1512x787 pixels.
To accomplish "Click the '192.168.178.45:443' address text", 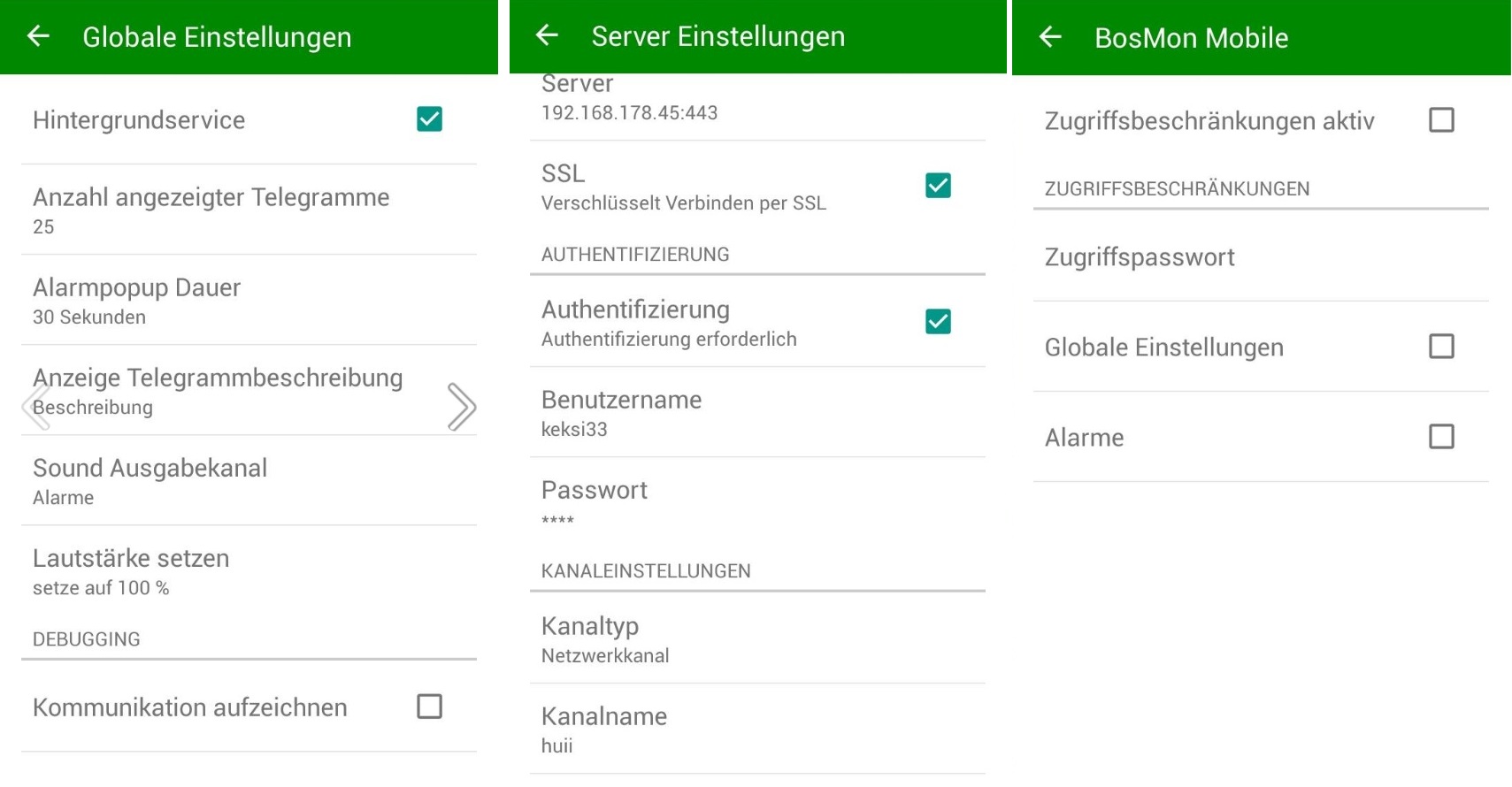I will (630, 112).
